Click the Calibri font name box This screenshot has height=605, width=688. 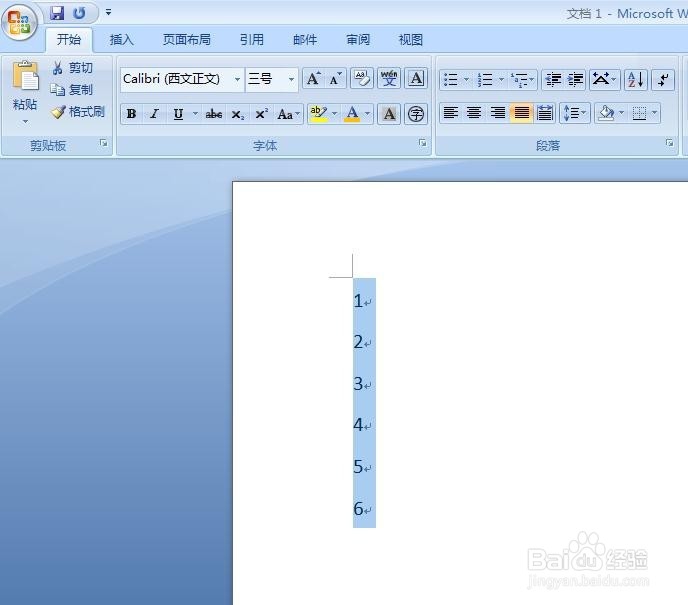pos(177,79)
